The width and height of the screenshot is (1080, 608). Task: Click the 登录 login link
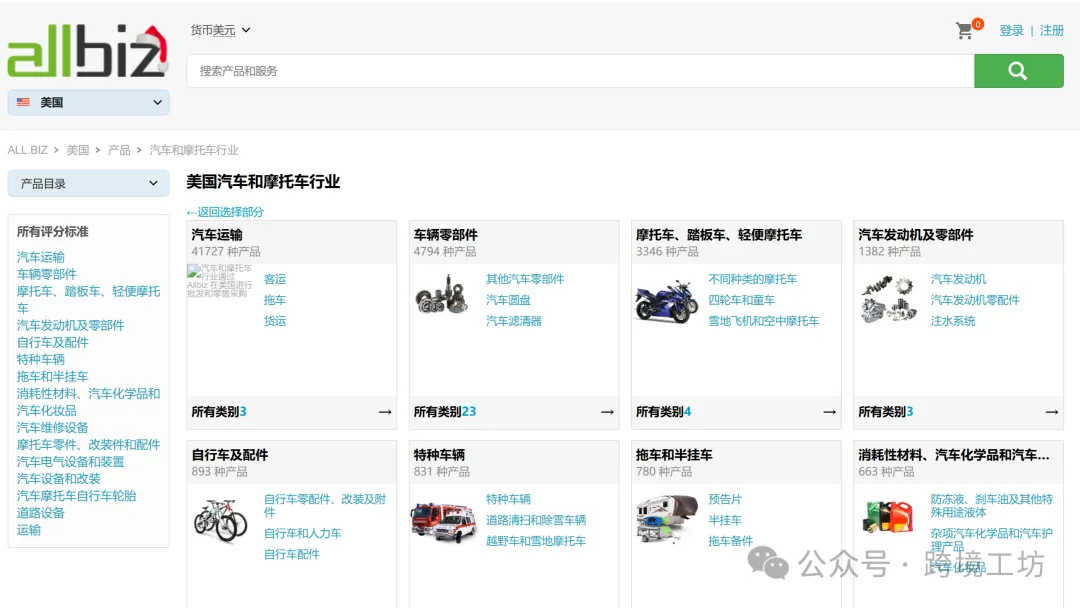pyautogui.click(x=1011, y=31)
